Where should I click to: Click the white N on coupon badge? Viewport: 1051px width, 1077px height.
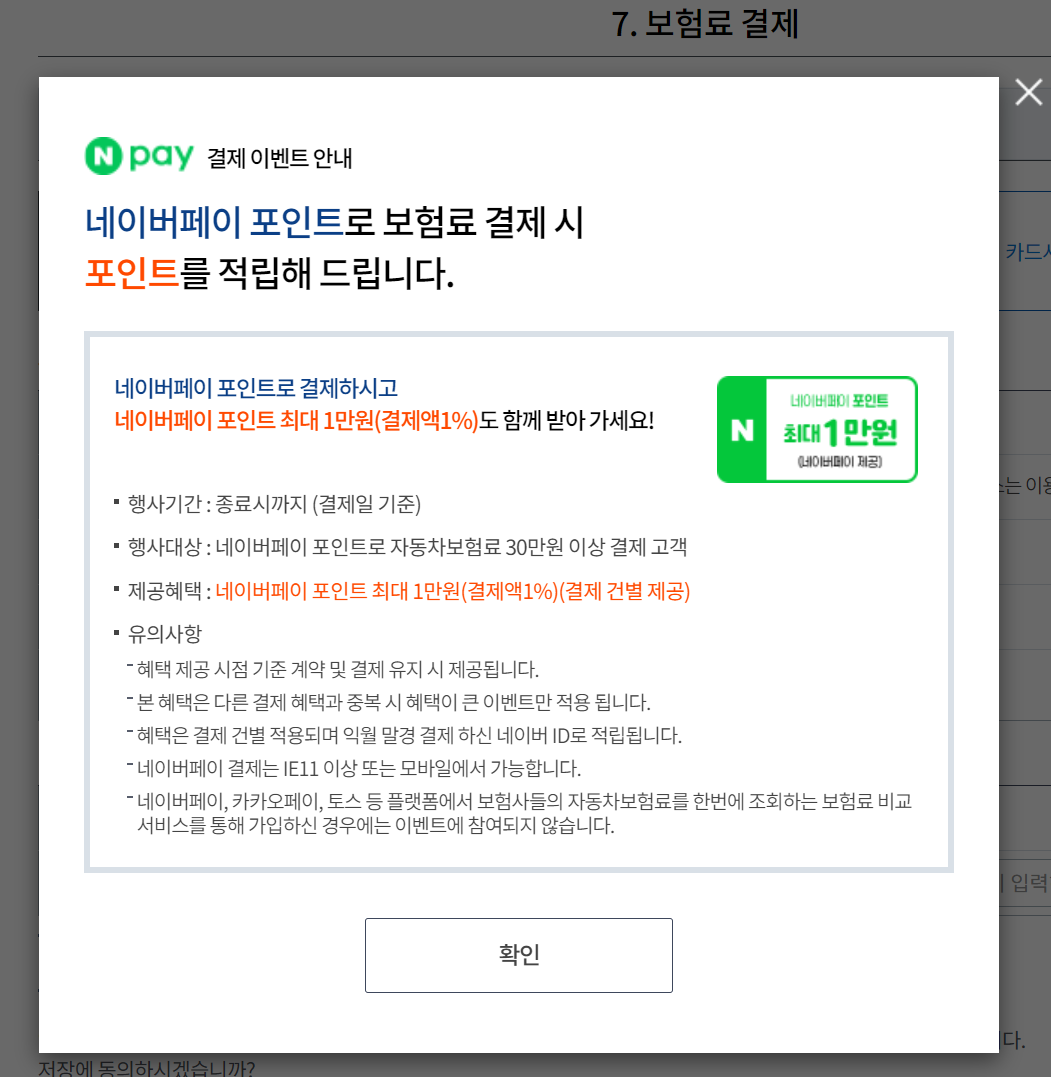[x=742, y=430]
